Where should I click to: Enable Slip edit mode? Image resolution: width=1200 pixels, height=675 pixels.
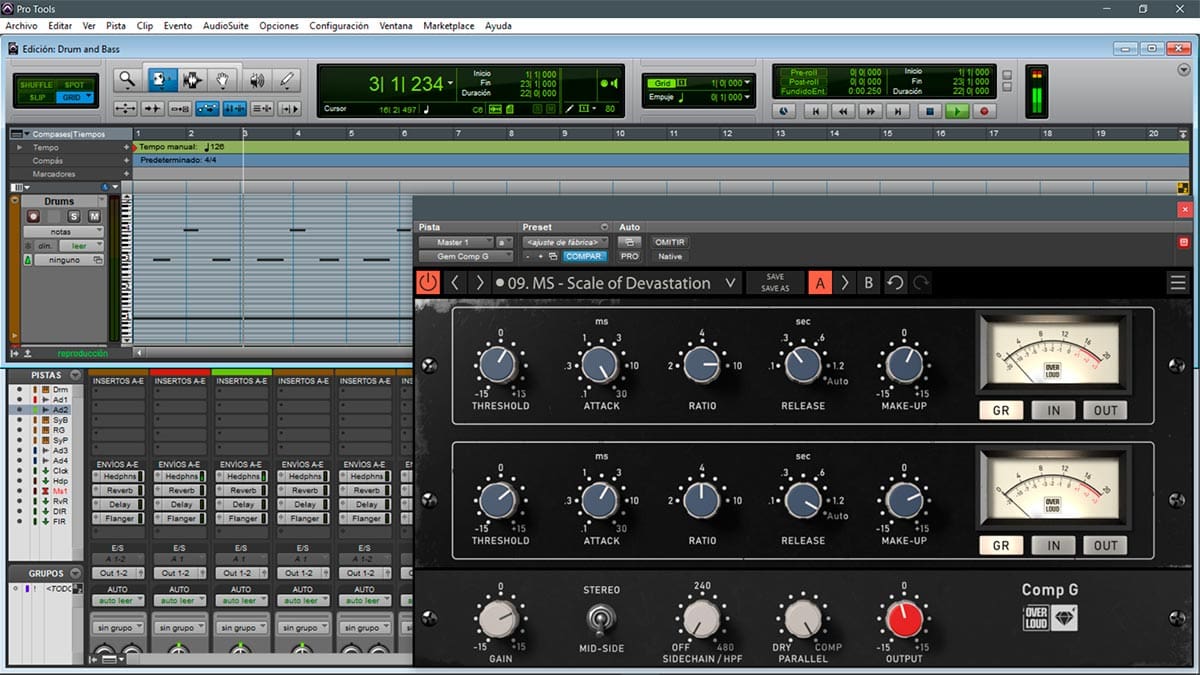[x=37, y=97]
